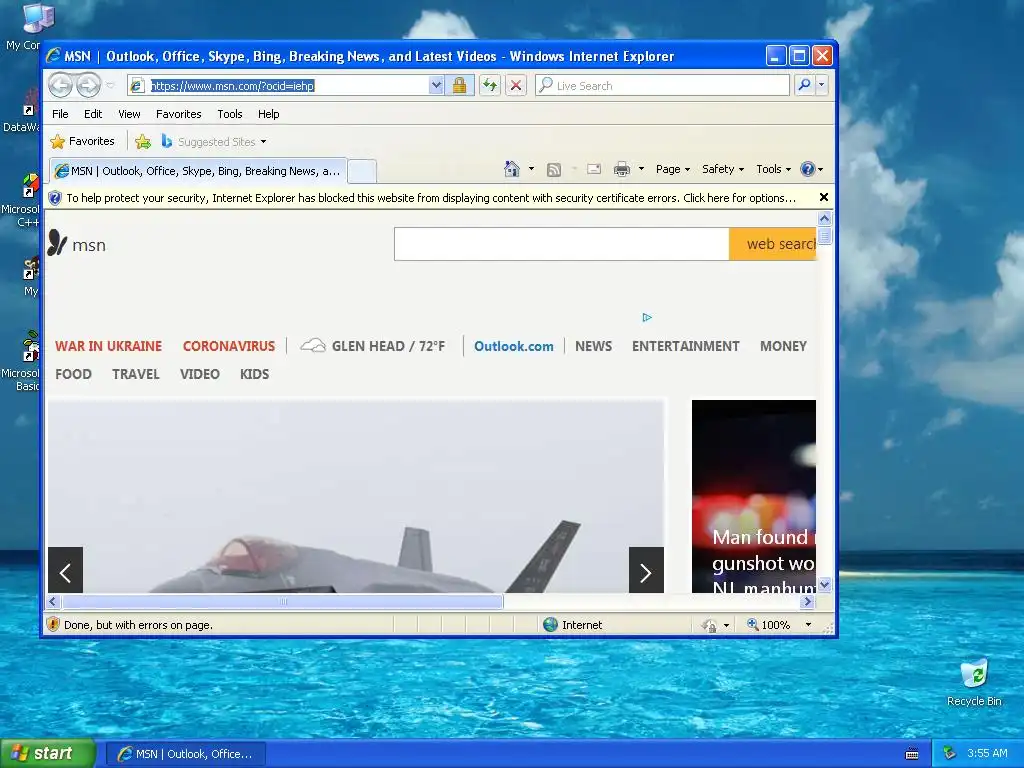
Task: Click the Back navigation arrow
Action: [x=60, y=85]
